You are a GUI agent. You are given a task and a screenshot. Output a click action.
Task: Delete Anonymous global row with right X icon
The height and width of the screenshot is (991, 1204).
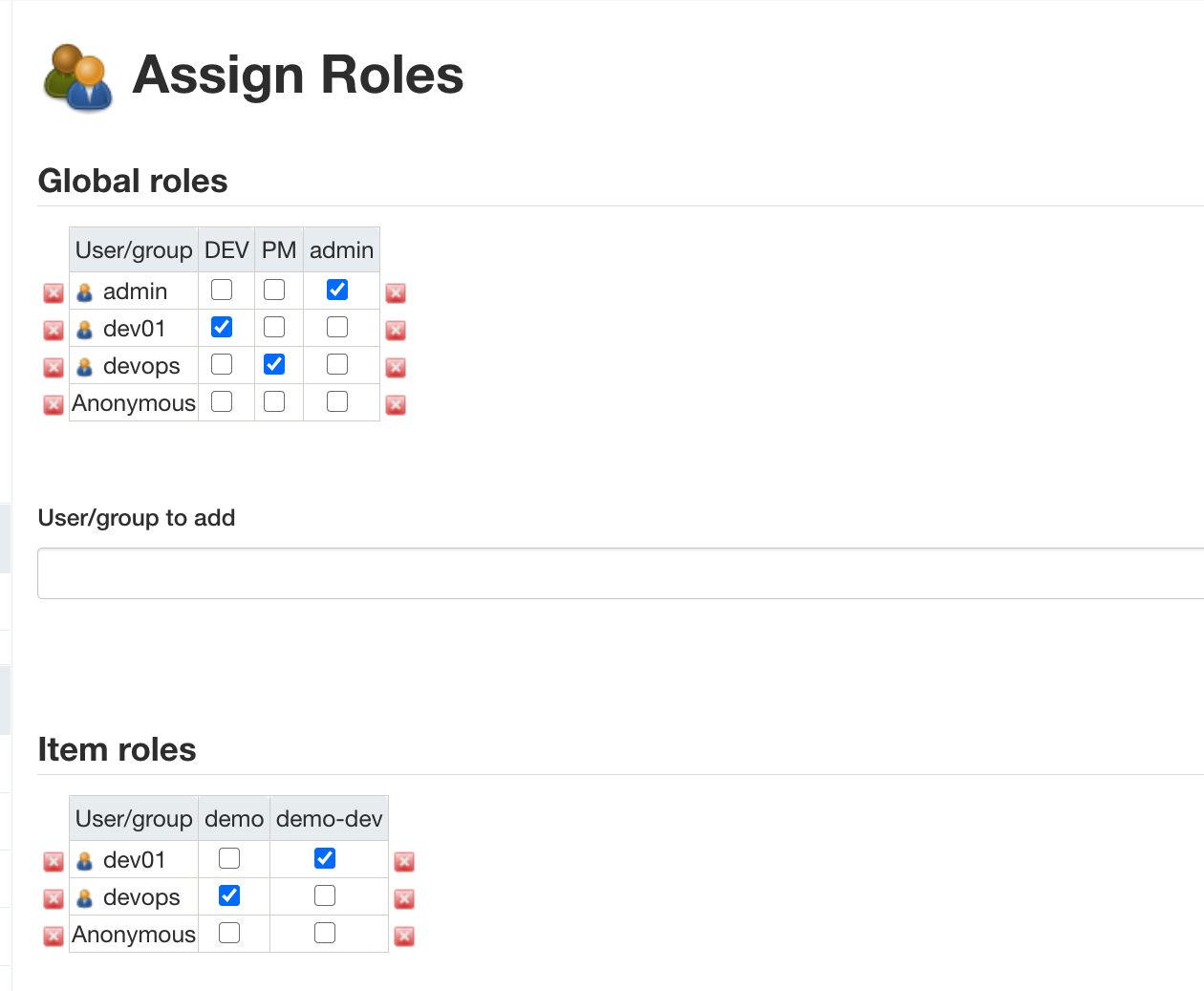point(396,405)
